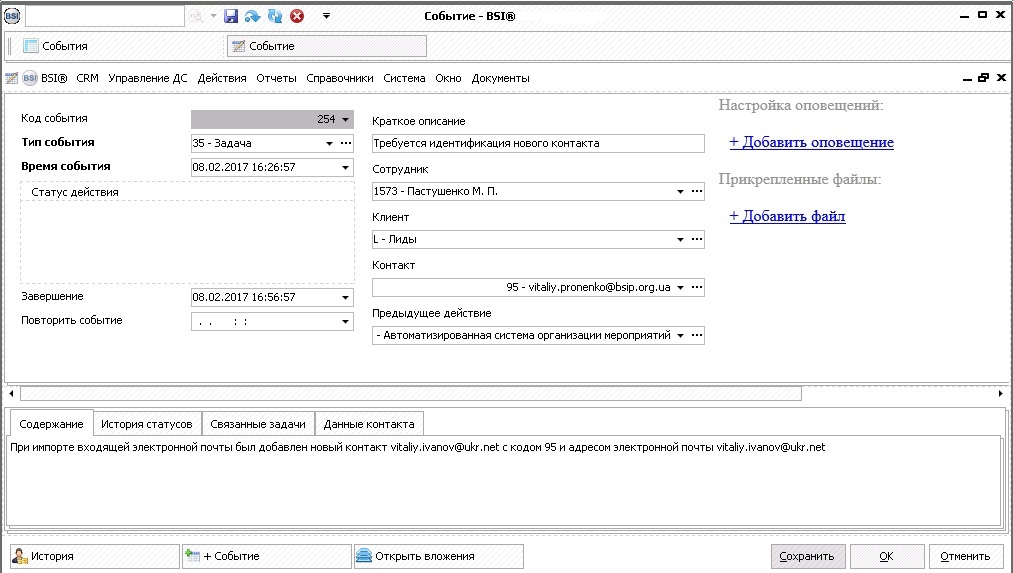Click the refresh arrows icon in toolbar
Screen dimensions: 1013x573
tap(274, 16)
